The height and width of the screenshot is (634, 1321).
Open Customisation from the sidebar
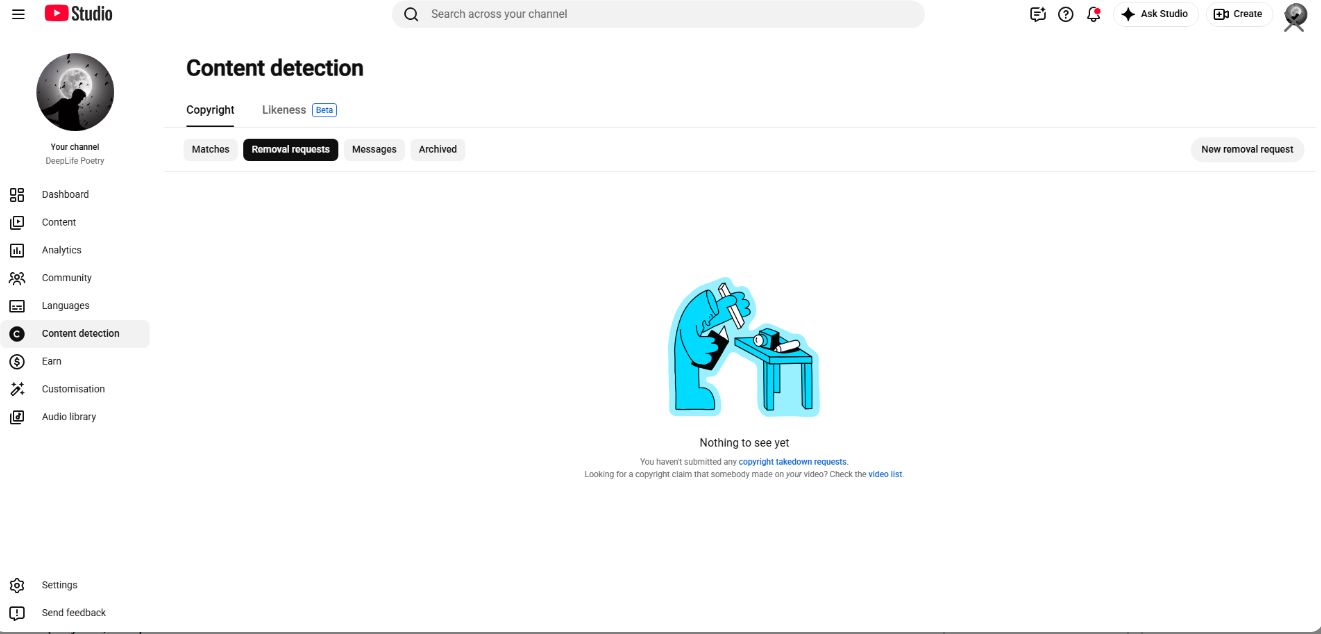[x=75, y=389]
